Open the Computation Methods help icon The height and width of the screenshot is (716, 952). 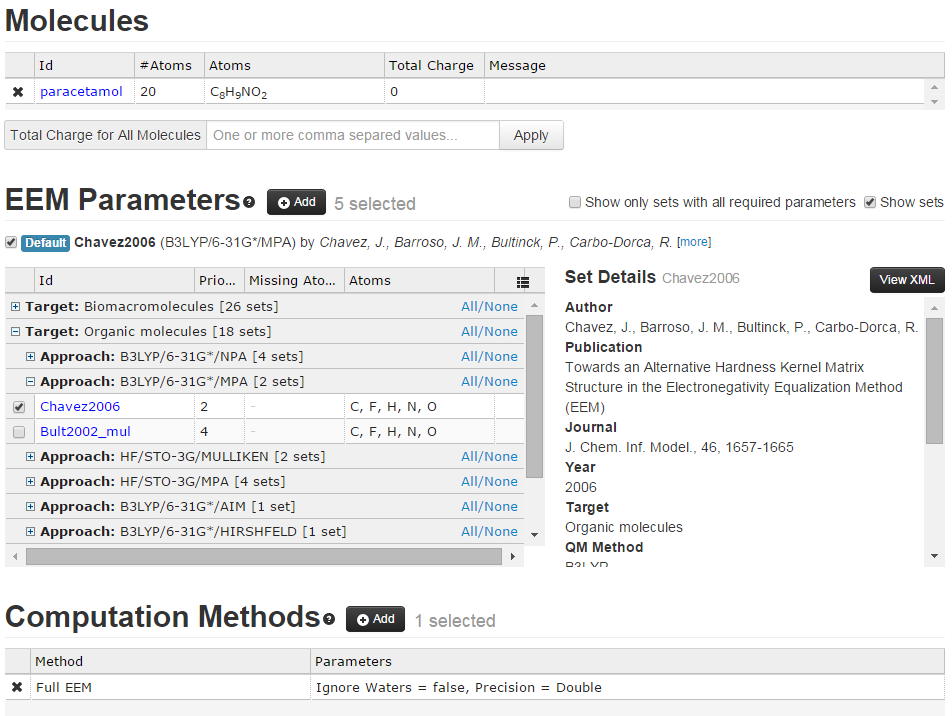329,619
